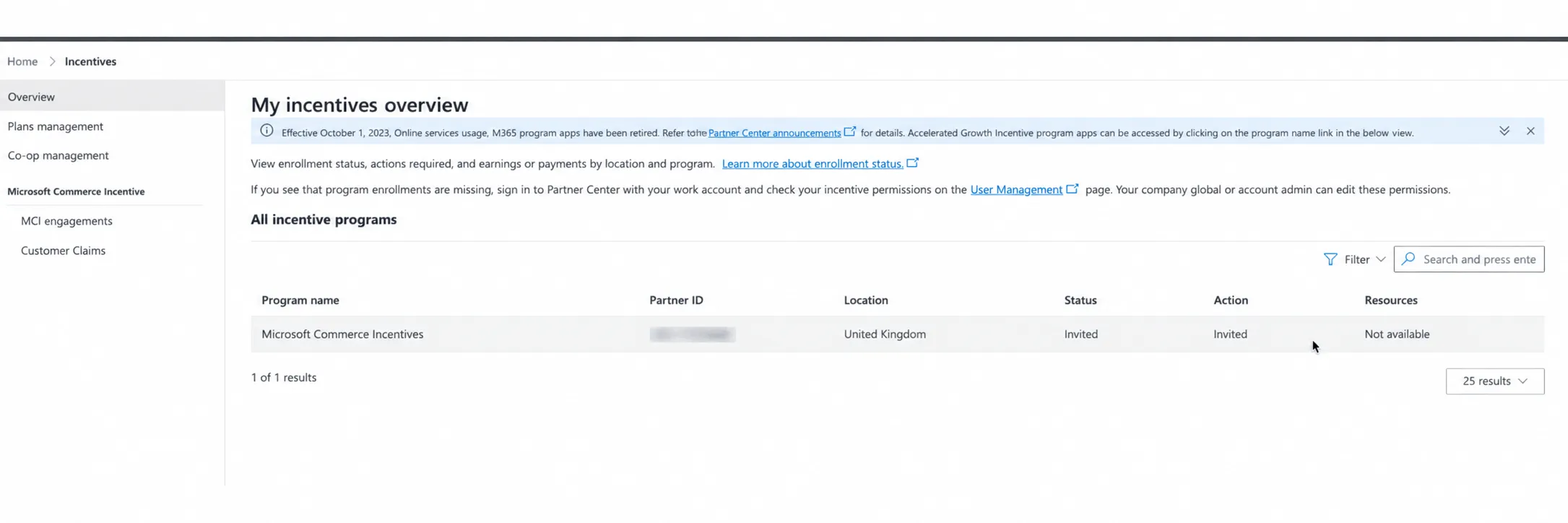Click the All incentive programs heading

point(324,220)
